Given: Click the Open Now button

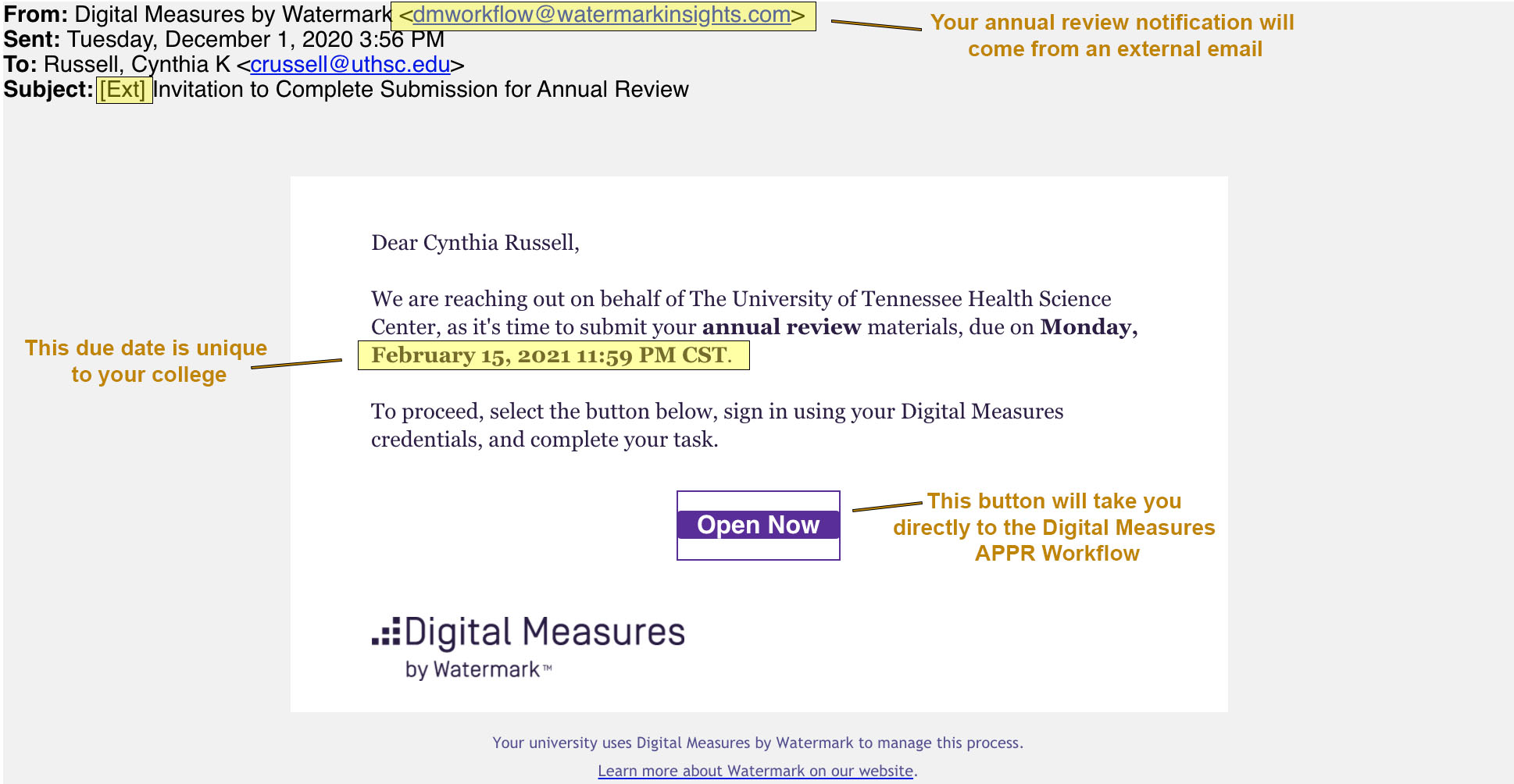Looking at the screenshot, I should click(758, 525).
